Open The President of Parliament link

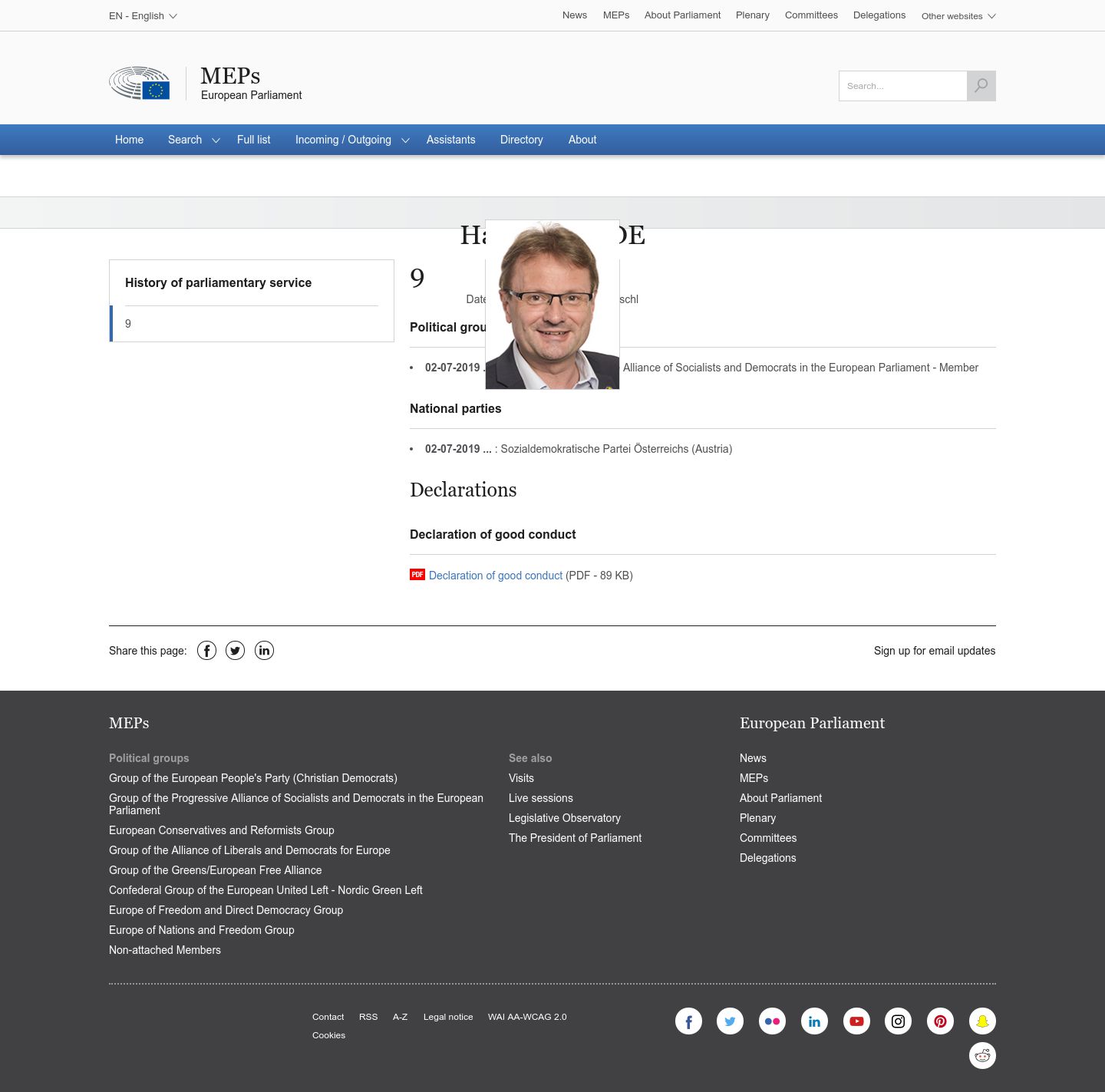[575, 838]
